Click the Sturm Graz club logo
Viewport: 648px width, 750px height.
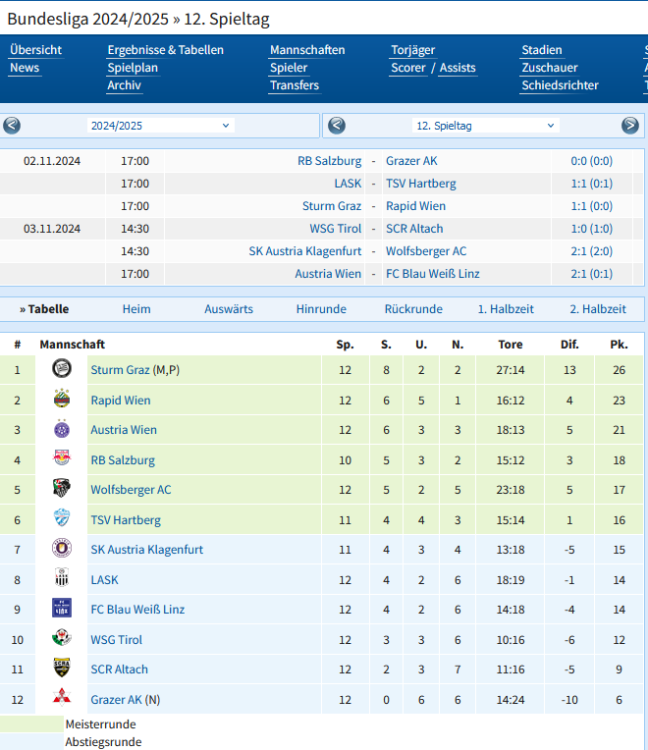(62, 369)
